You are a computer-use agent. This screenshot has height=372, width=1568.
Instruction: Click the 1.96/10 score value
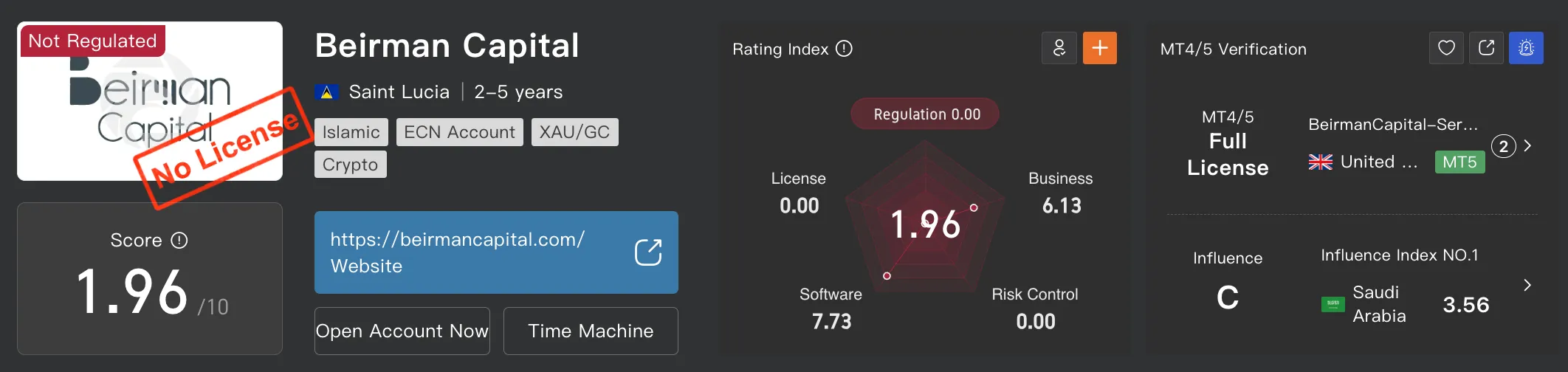tap(152, 292)
